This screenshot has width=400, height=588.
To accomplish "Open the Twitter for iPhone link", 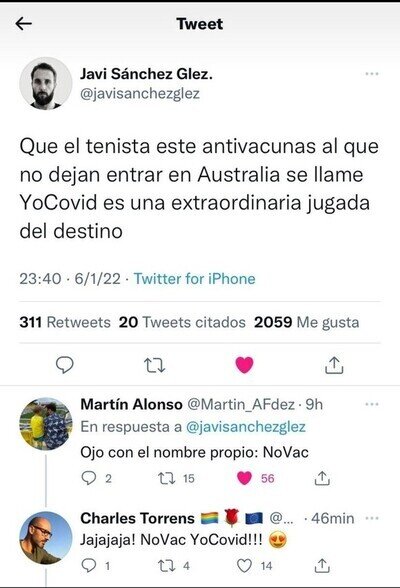I will tap(195, 279).
